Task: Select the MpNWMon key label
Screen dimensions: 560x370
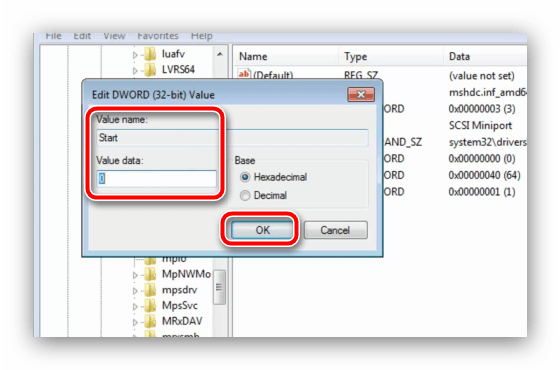Action: pos(186,274)
